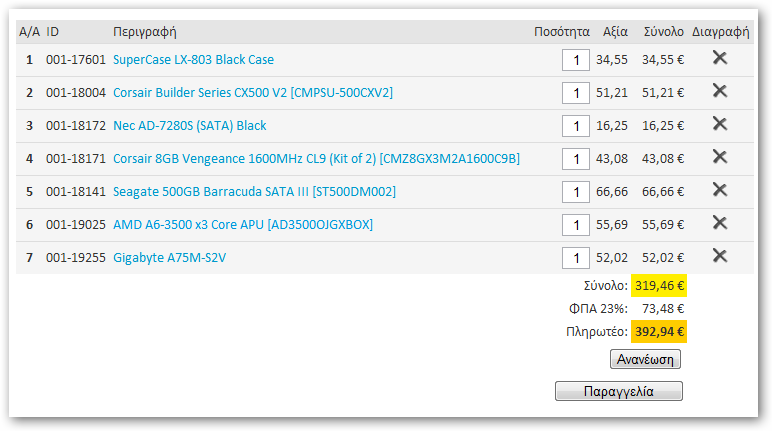The height and width of the screenshot is (431, 772).
Task: Click the Ποσότητα column header
Action: tap(562, 32)
